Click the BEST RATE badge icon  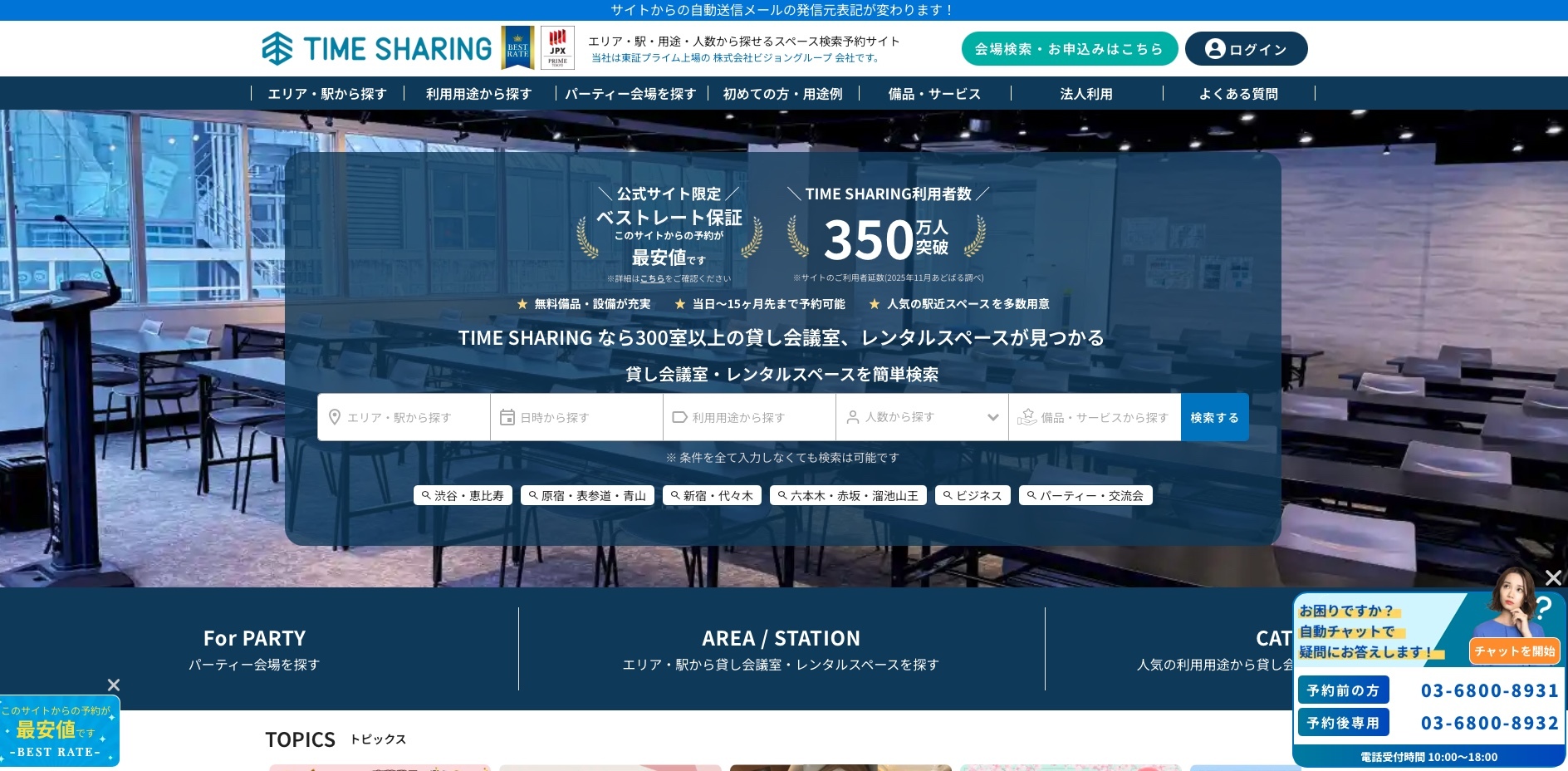pyautogui.click(x=517, y=48)
